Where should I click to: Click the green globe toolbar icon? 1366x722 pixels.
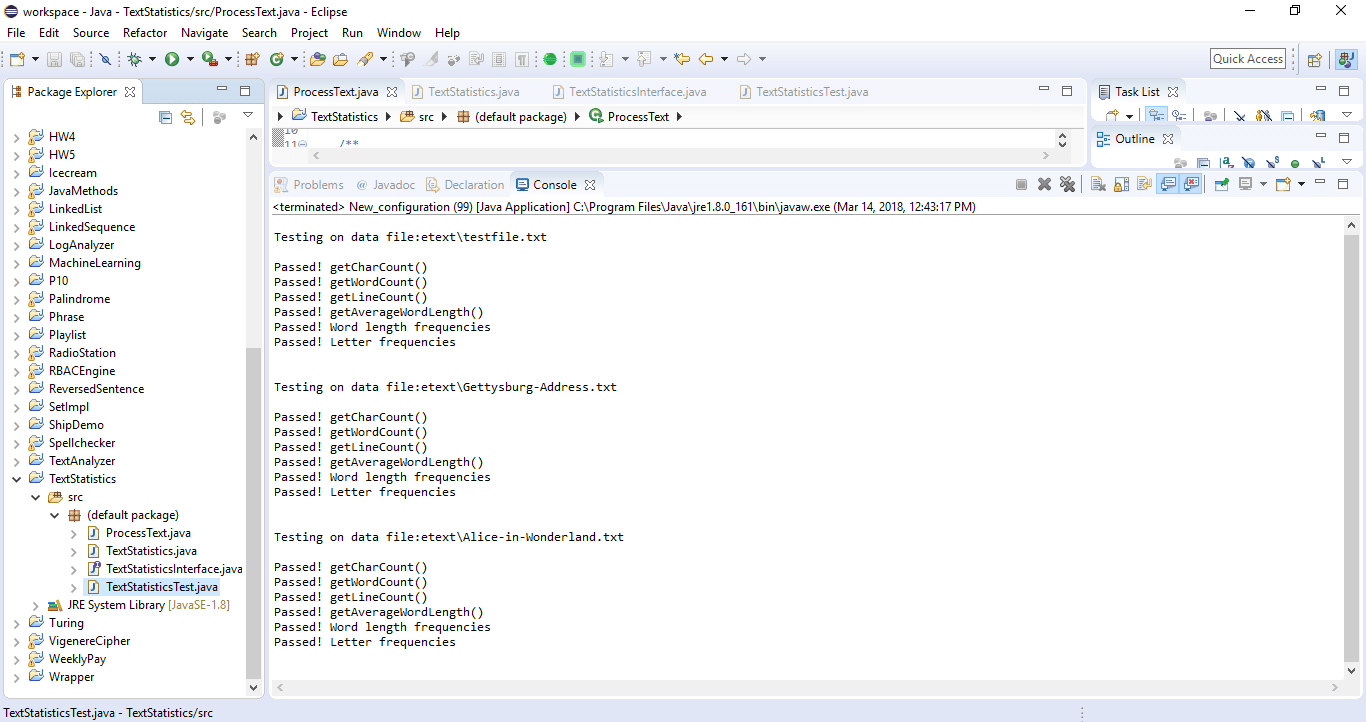tap(549, 59)
